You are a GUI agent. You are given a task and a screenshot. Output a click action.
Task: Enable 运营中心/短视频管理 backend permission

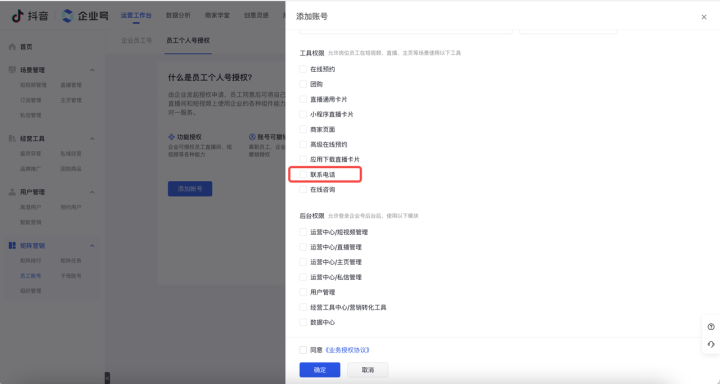tap(303, 232)
